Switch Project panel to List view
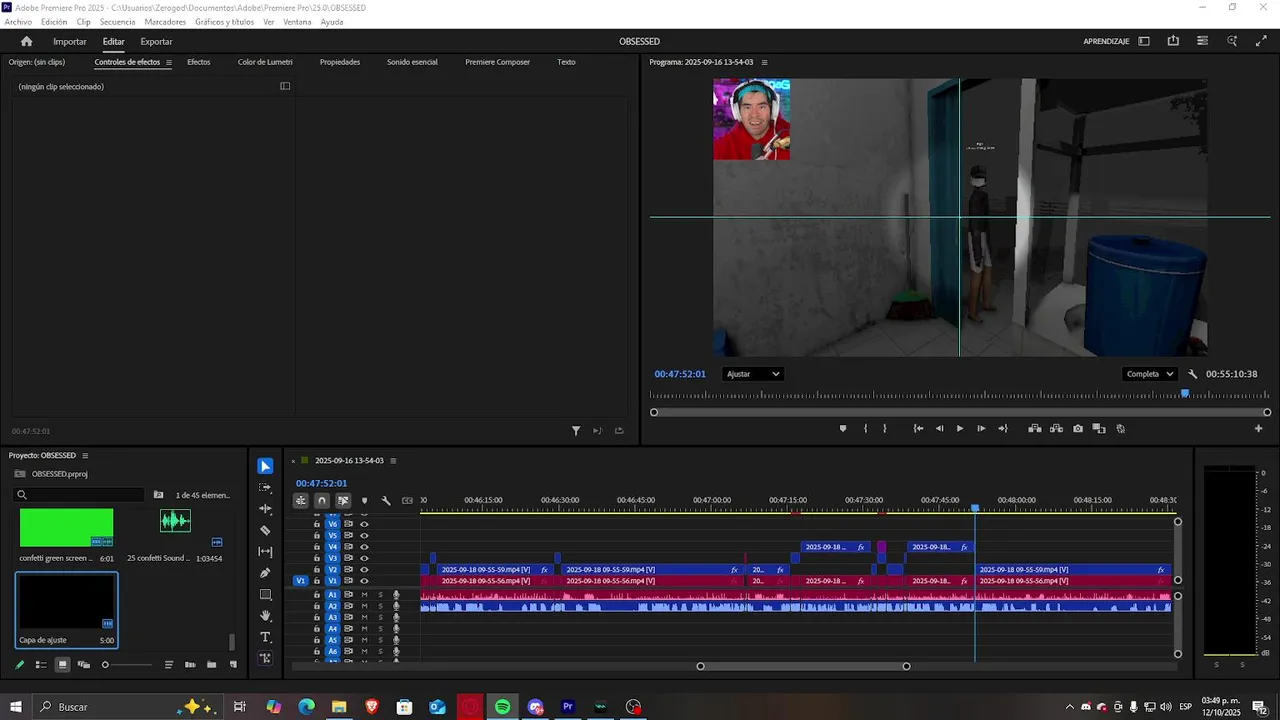1280x720 pixels. (x=41, y=665)
